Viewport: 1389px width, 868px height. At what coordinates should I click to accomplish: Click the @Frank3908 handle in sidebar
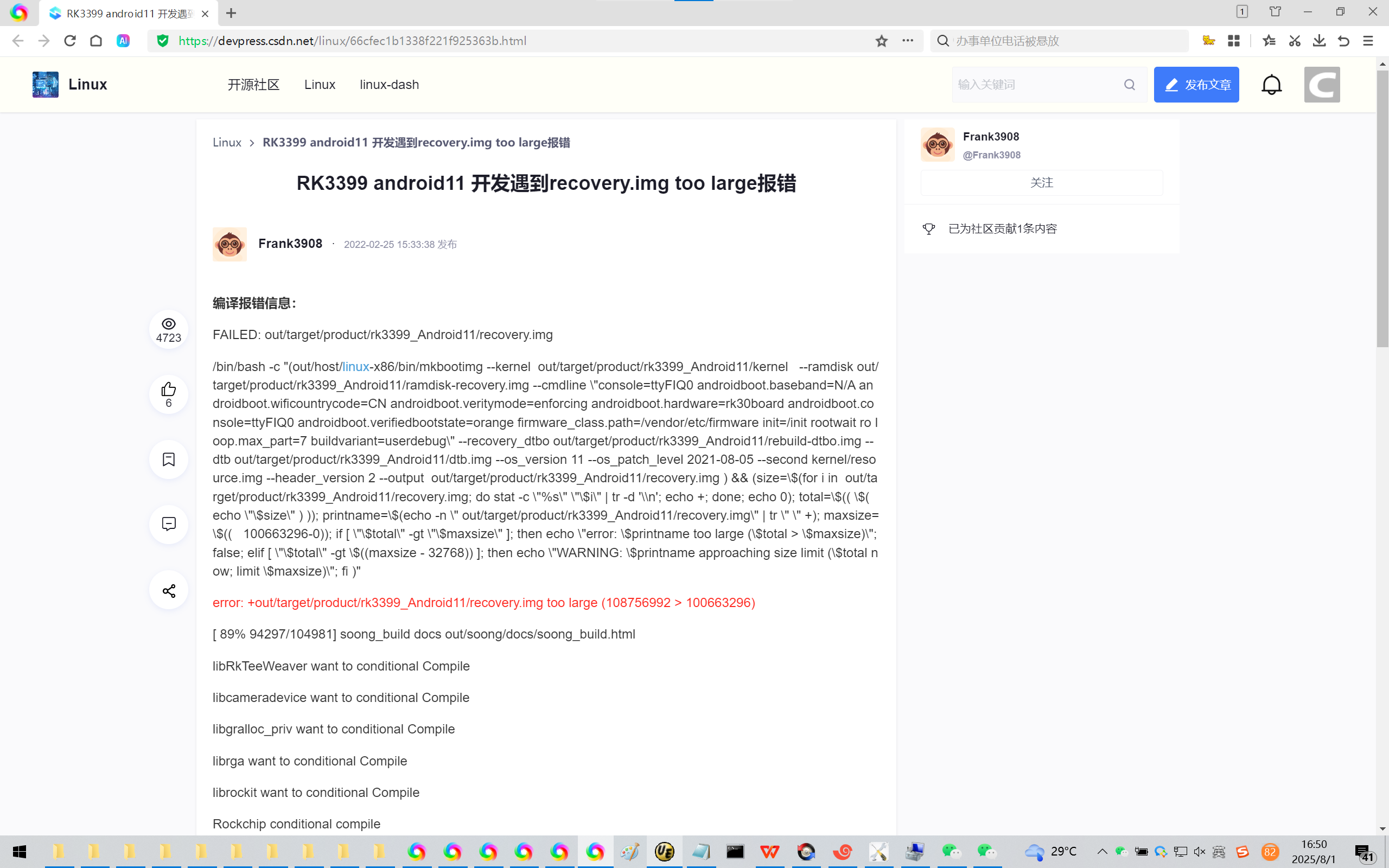click(x=991, y=155)
